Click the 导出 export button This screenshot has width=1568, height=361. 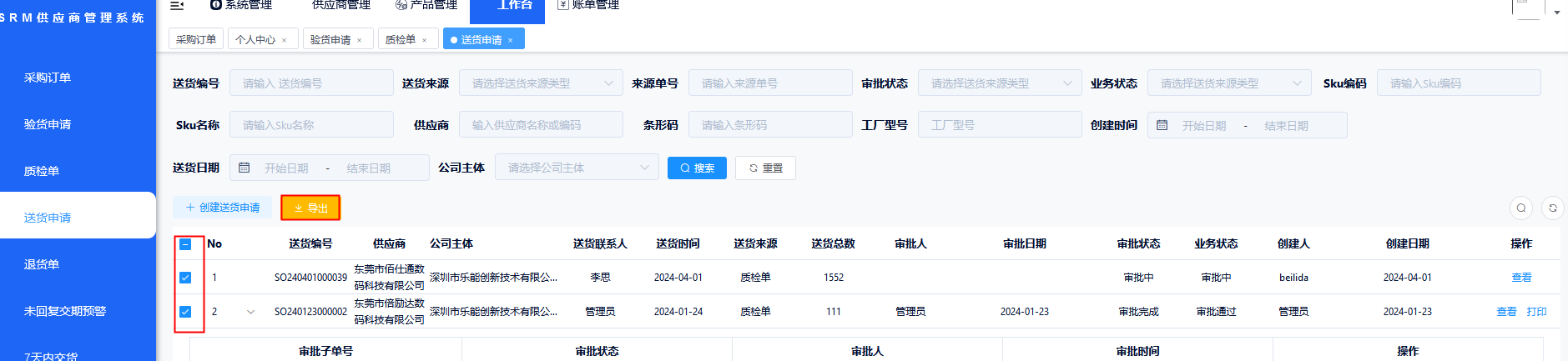[x=310, y=208]
